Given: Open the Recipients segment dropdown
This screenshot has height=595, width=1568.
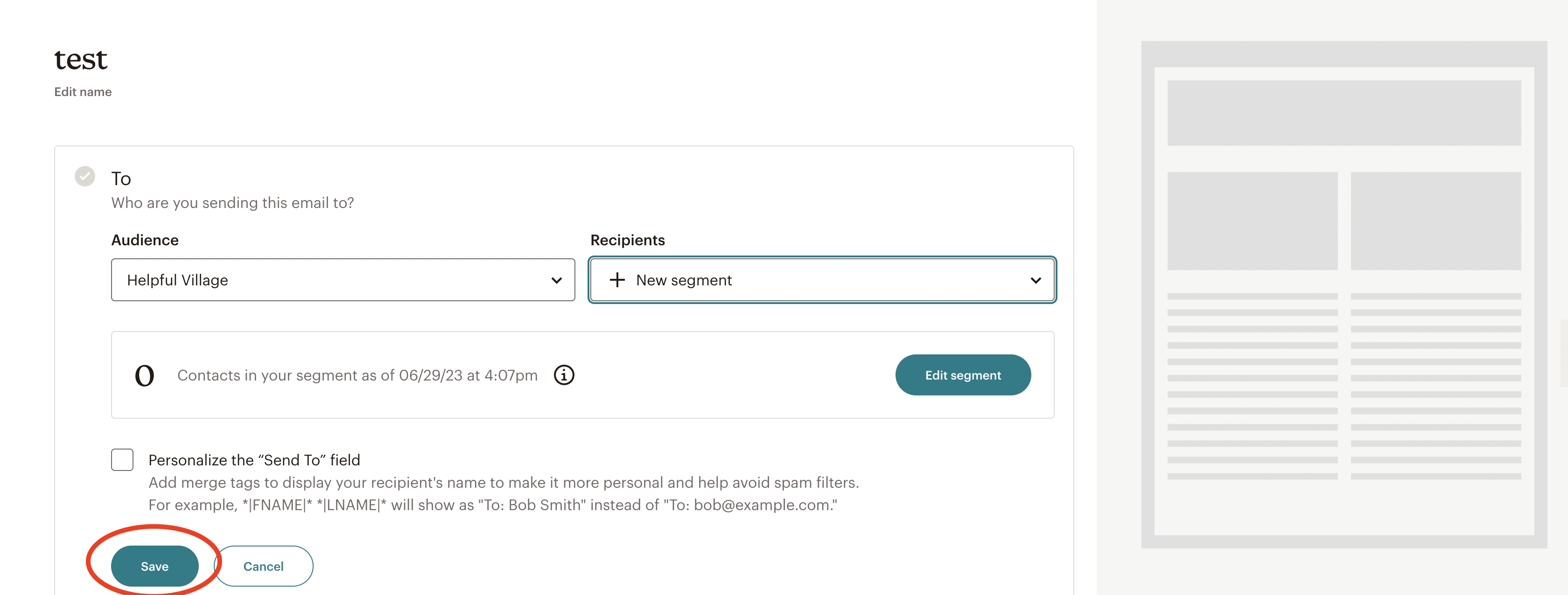Looking at the screenshot, I should [822, 280].
